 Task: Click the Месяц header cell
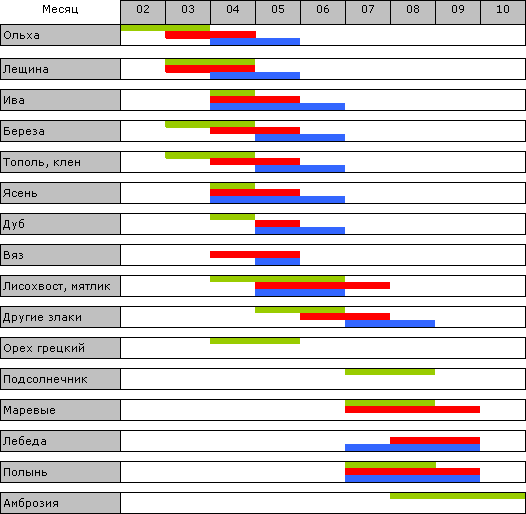(60, 9)
